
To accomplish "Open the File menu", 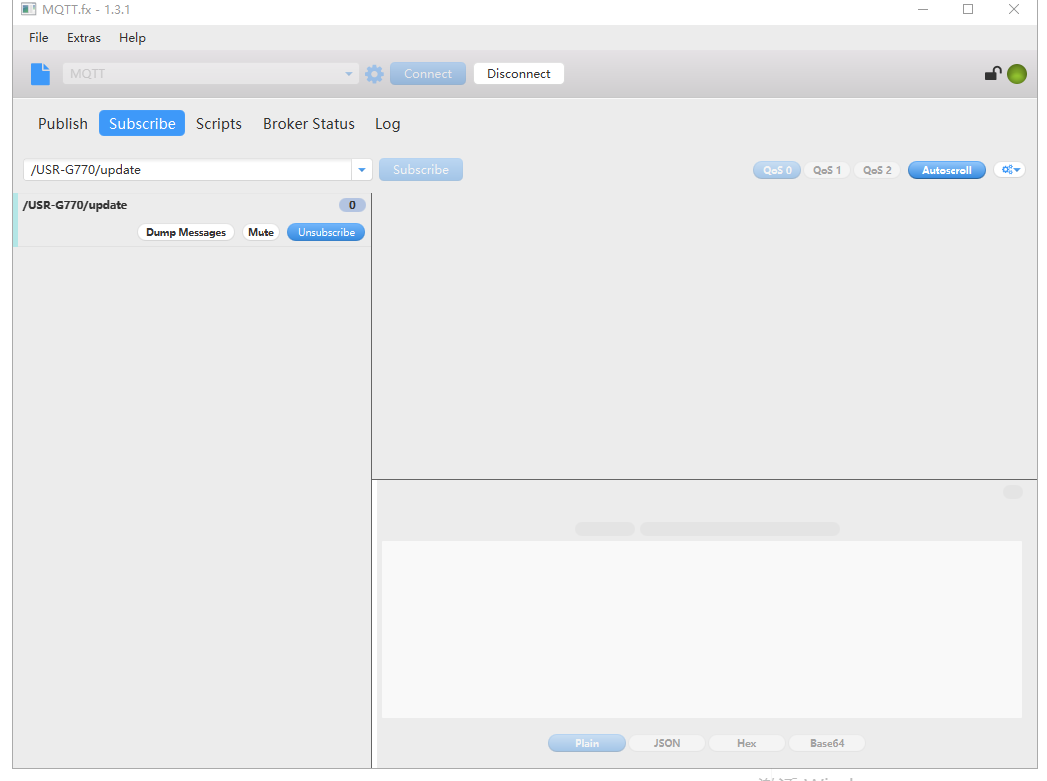I will tap(39, 38).
